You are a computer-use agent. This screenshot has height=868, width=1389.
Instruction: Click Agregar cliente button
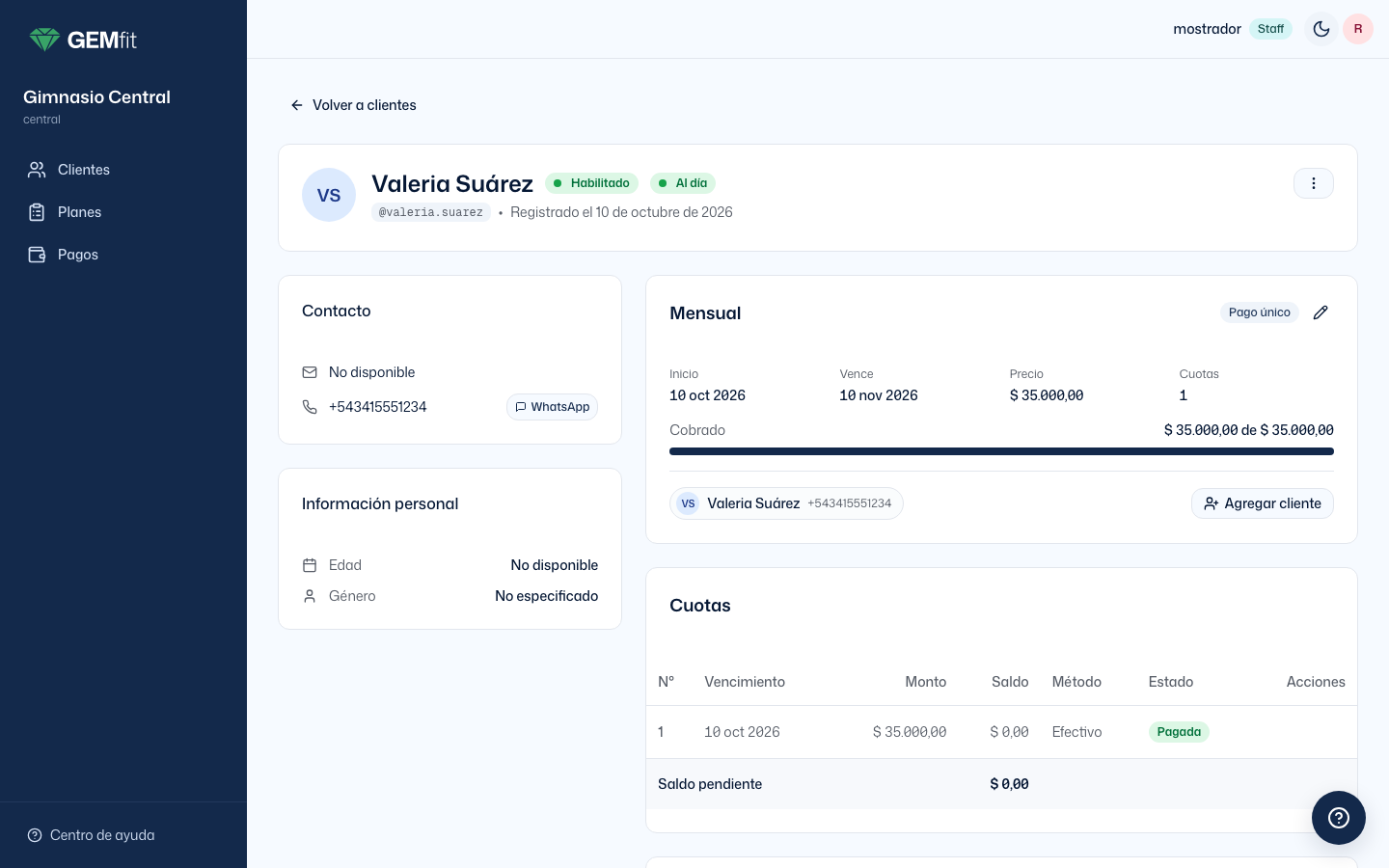click(1263, 503)
